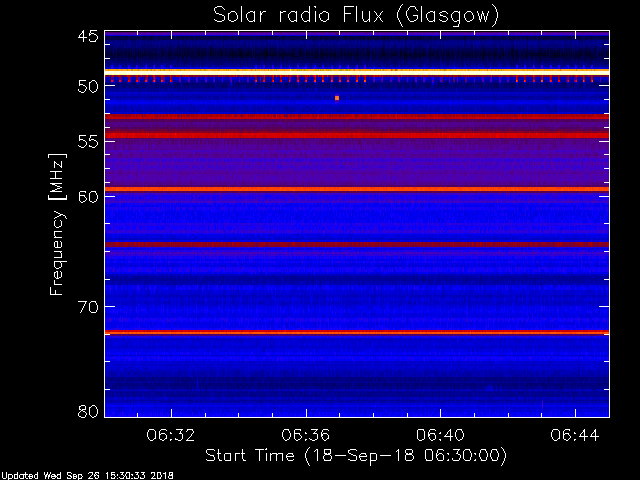Image resolution: width=640 pixels, height=480 pixels.
Task: Click the small orange burst spot near 51 MHz
Action: click(337, 98)
